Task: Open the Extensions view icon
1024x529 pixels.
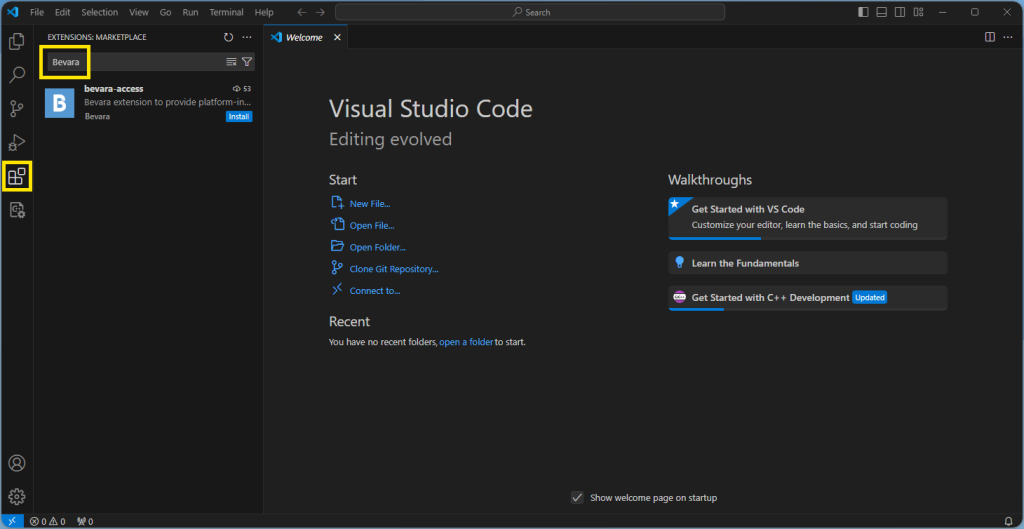Action: [17, 176]
